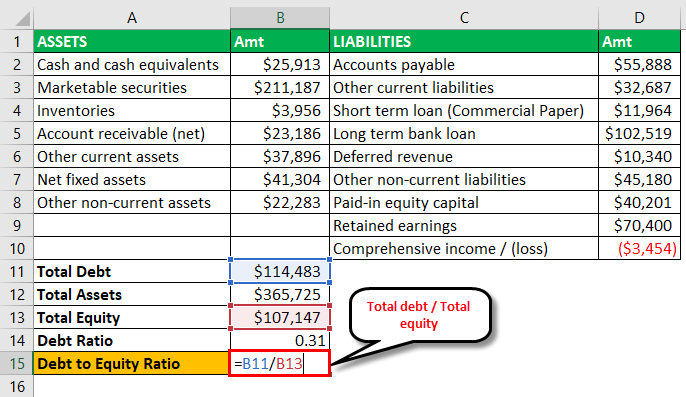Select the Other current liabilities cell
686x397 pixels.
tap(464, 88)
